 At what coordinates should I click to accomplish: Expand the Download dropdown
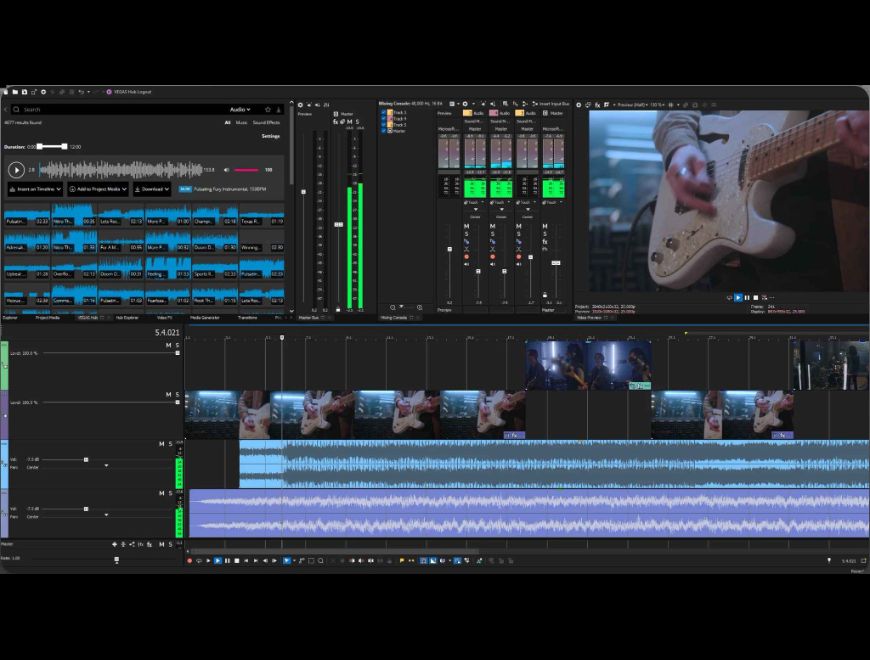pyautogui.click(x=151, y=189)
